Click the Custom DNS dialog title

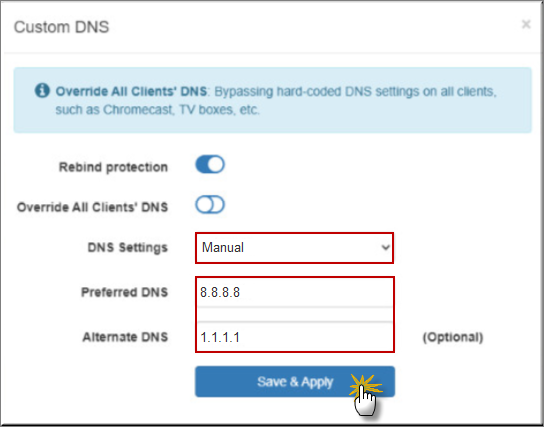click(61, 27)
